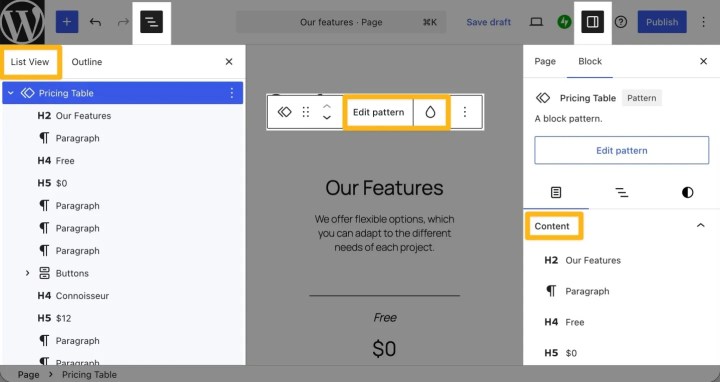
Task: Open the droplet styles icon in toolbar
Action: coord(430,112)
